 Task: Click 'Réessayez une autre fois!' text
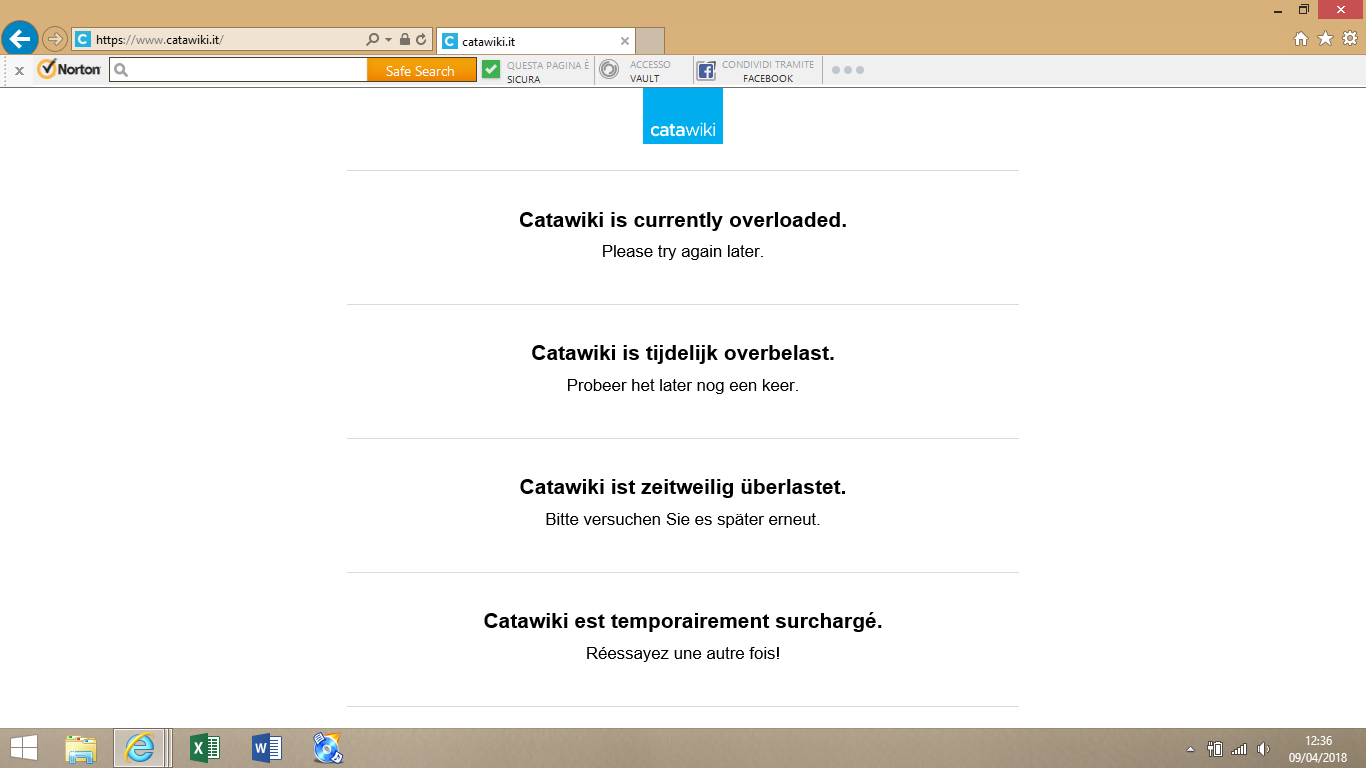point(683,654)
